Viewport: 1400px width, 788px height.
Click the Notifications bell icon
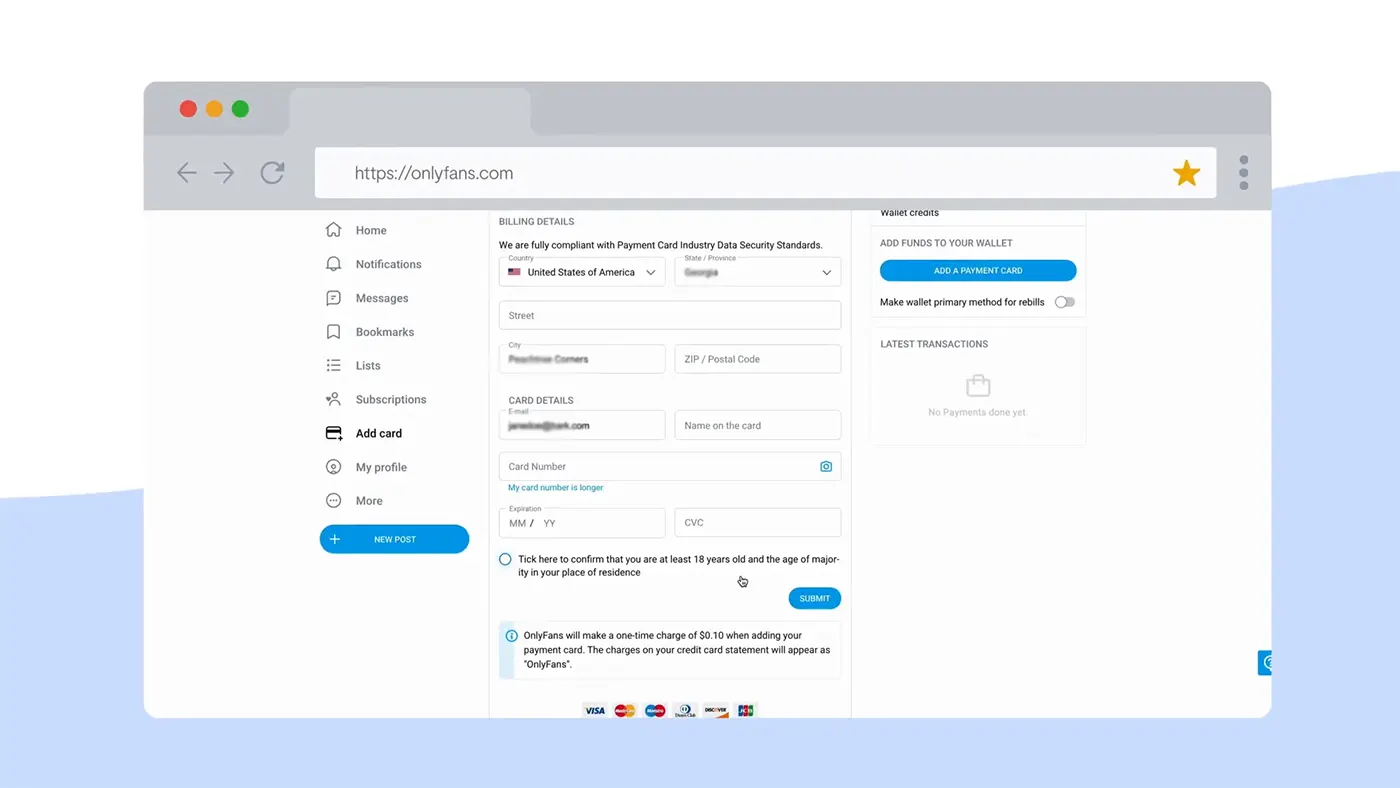[334, 264]
